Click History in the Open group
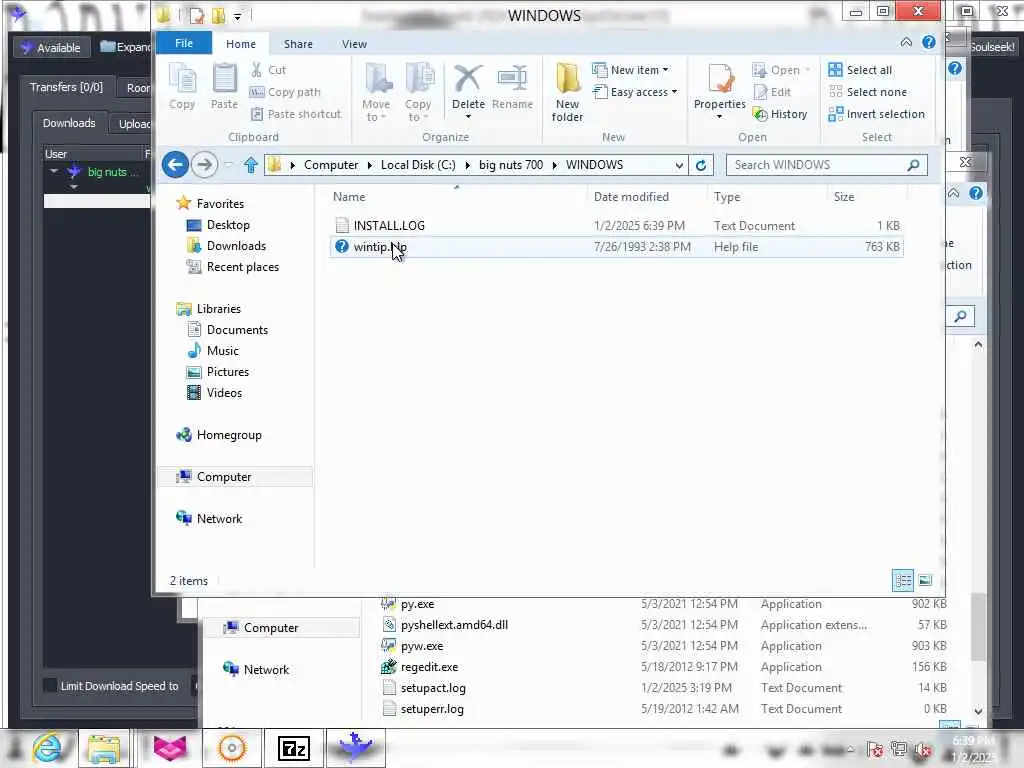Image resolution: width=1024 pixels, height=768 pixels. [x=780, y=114]
